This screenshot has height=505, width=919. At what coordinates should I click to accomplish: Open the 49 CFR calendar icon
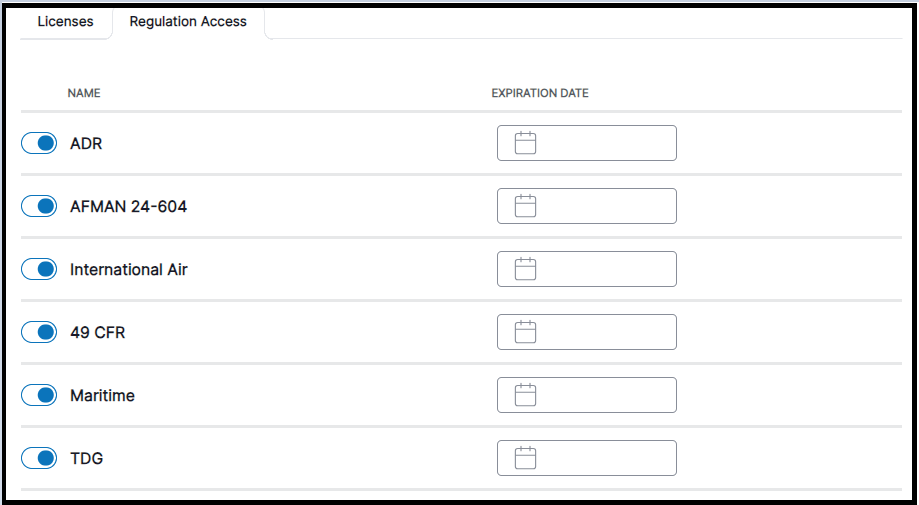[x=525, y=332]
